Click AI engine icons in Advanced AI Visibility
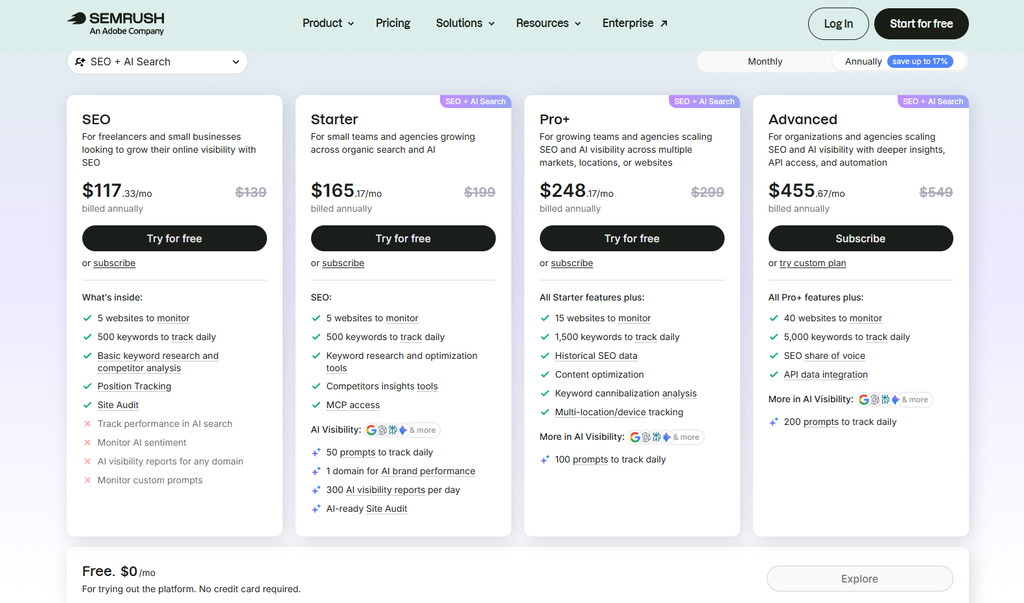The height and width of the screenshot is (603, 1024). click(x=895, y=399)
